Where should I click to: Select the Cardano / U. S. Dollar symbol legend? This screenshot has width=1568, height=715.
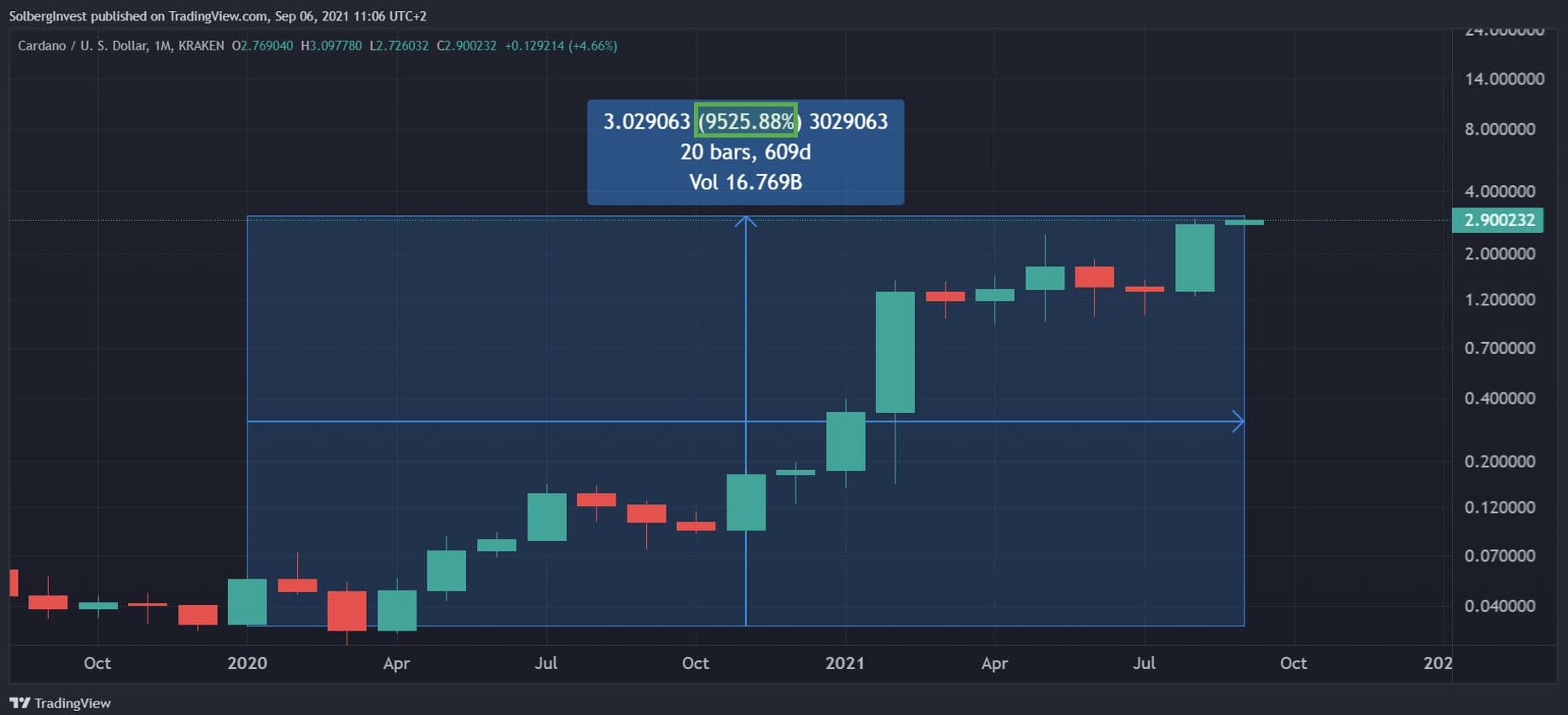click(x=120, y=46)
